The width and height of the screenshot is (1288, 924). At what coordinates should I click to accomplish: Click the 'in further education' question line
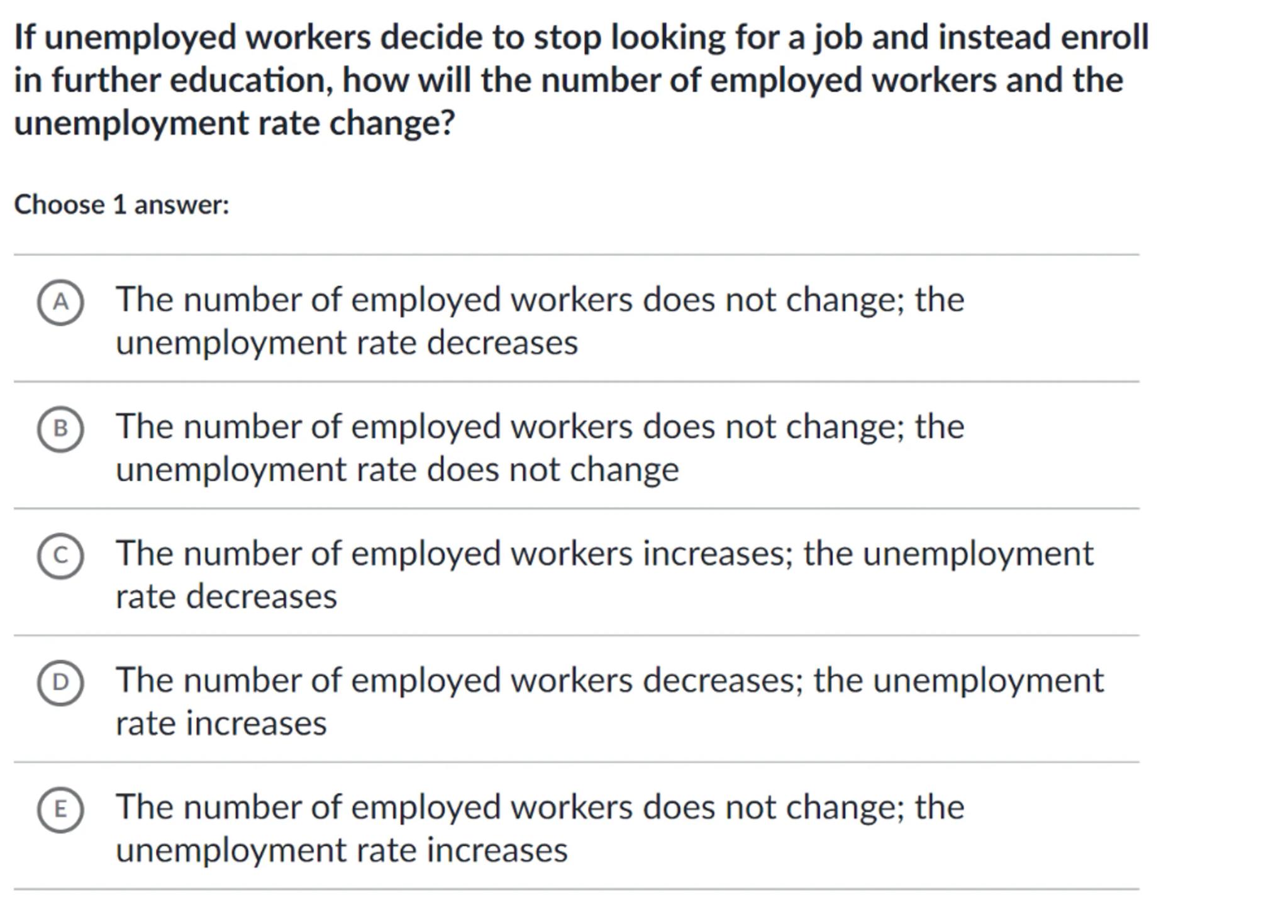[x=569, y=80]
